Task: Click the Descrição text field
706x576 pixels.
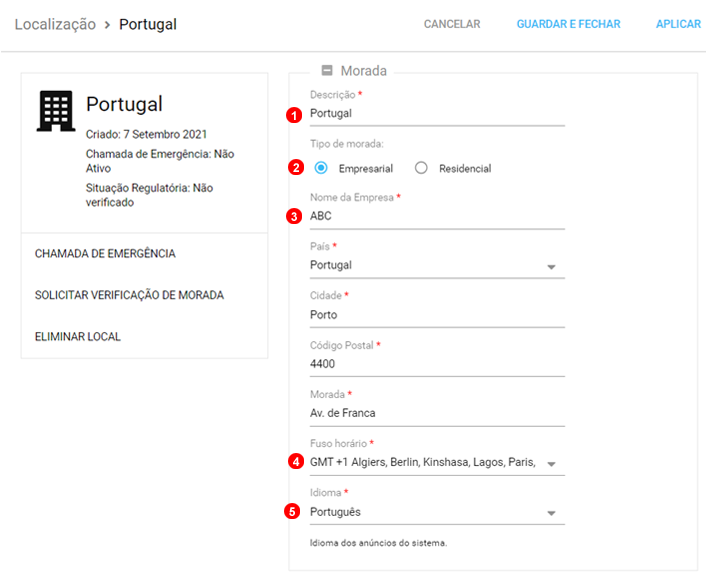Action: pyautogui.click(x=436, y=114)
